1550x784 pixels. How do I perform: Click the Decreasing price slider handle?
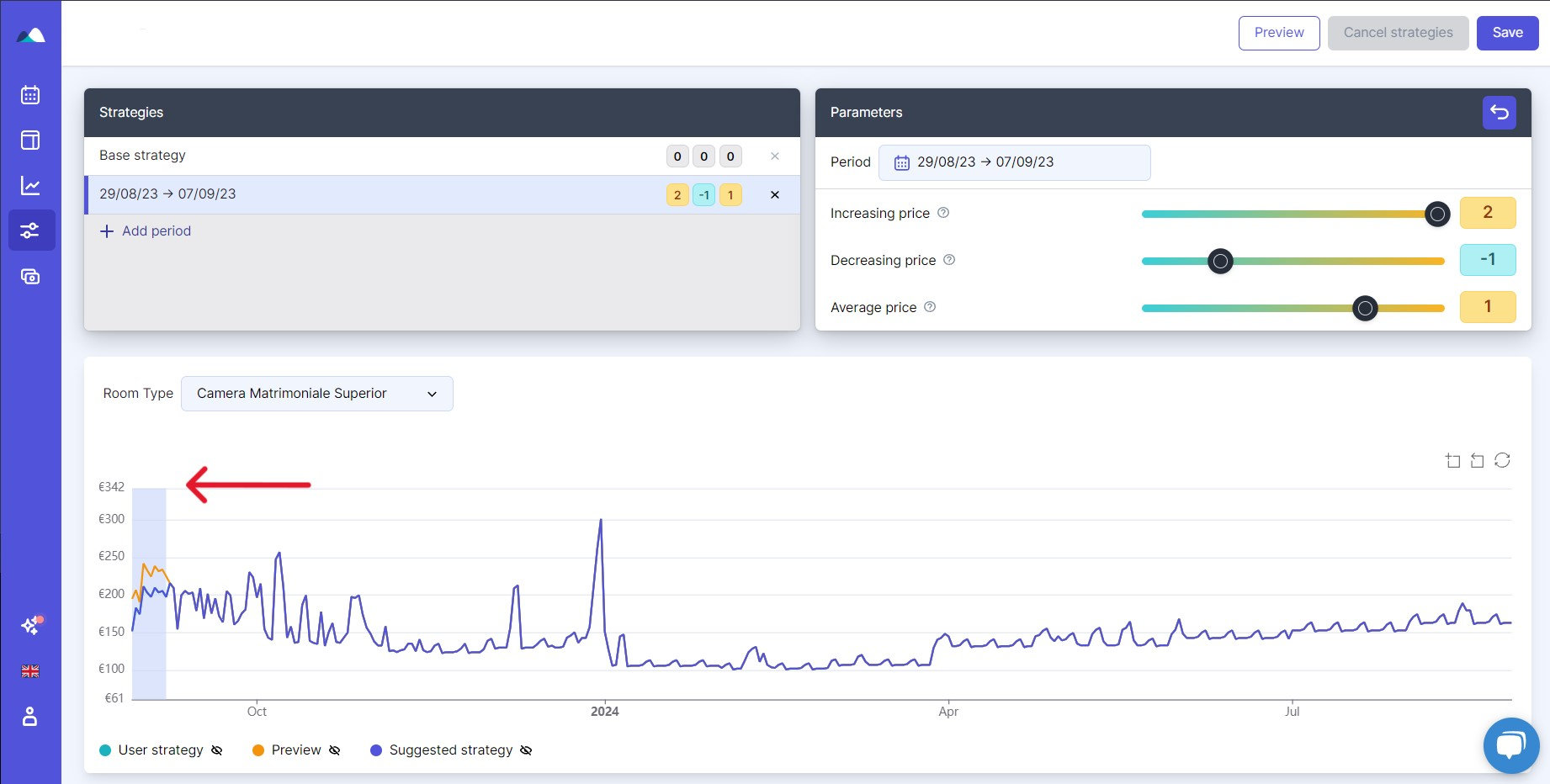[1220, 262]
